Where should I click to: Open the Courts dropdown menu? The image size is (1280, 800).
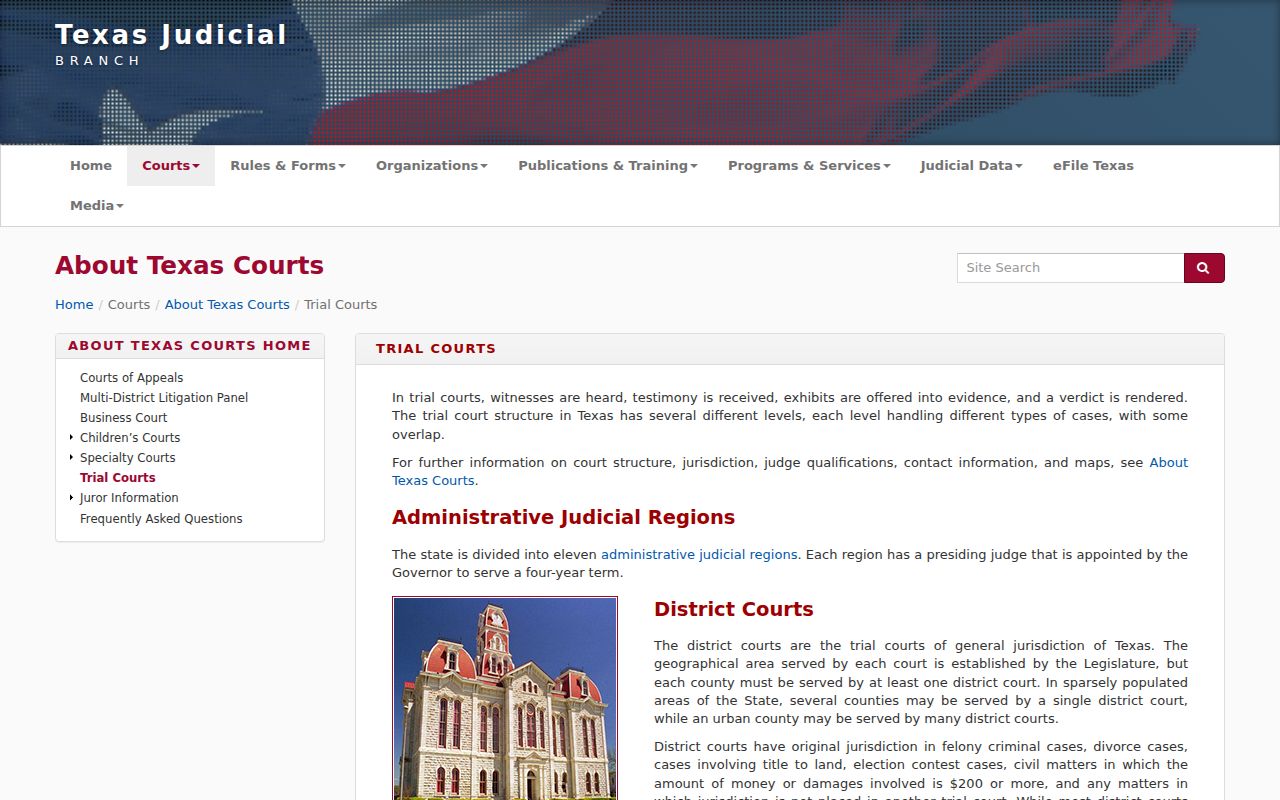[x=171, y=166]
